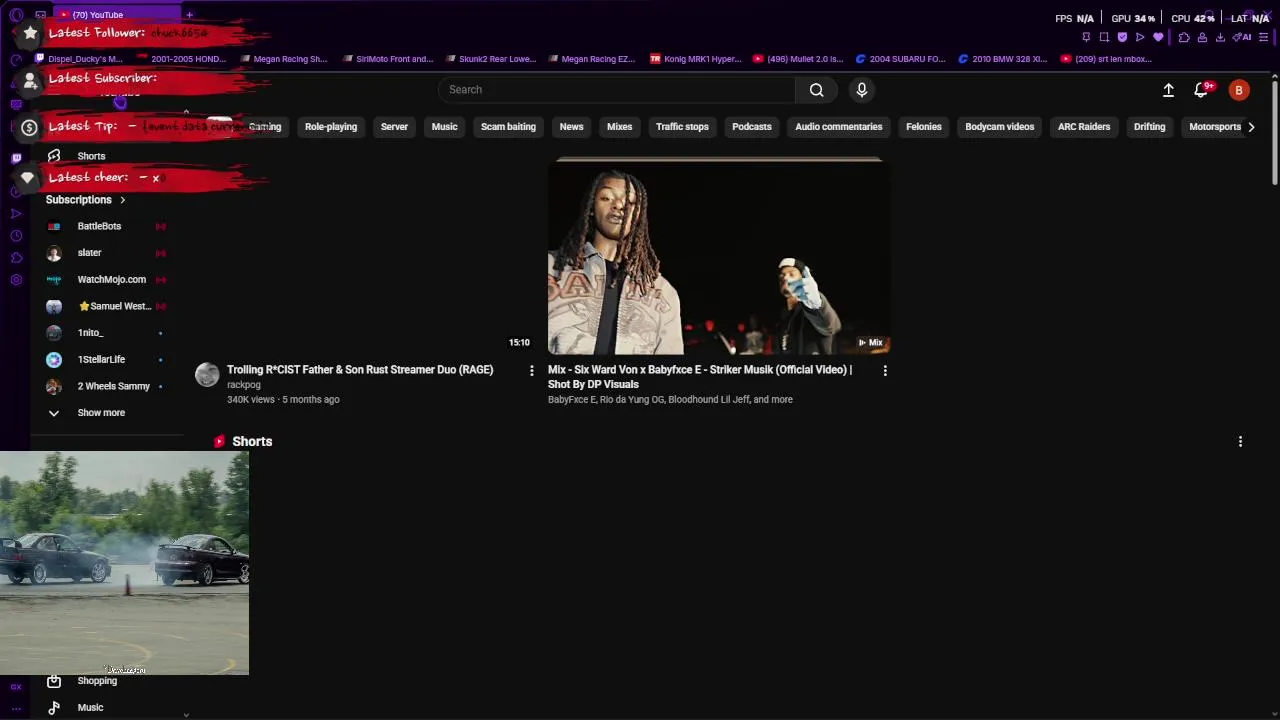Open options for Trolling R*CIST video
This screenshot has height=720, width=1280.
pos(532,371)
